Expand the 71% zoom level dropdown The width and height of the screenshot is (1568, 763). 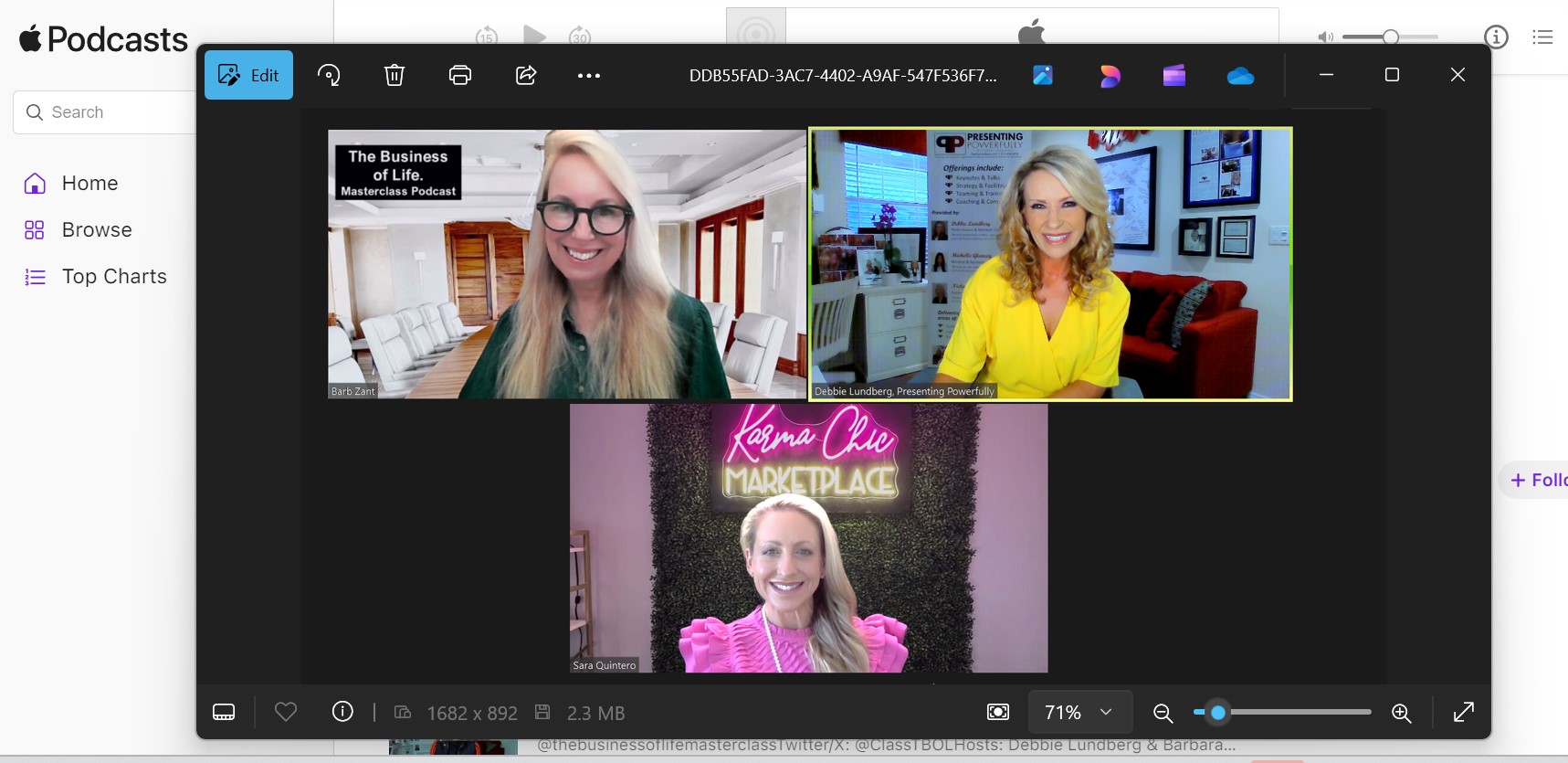[x=1080, y=712]
